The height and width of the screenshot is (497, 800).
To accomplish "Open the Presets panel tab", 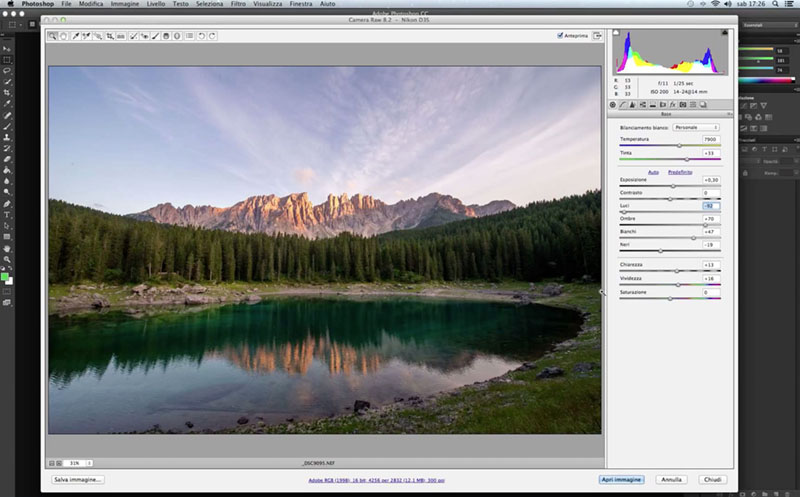I will (693, 105).
